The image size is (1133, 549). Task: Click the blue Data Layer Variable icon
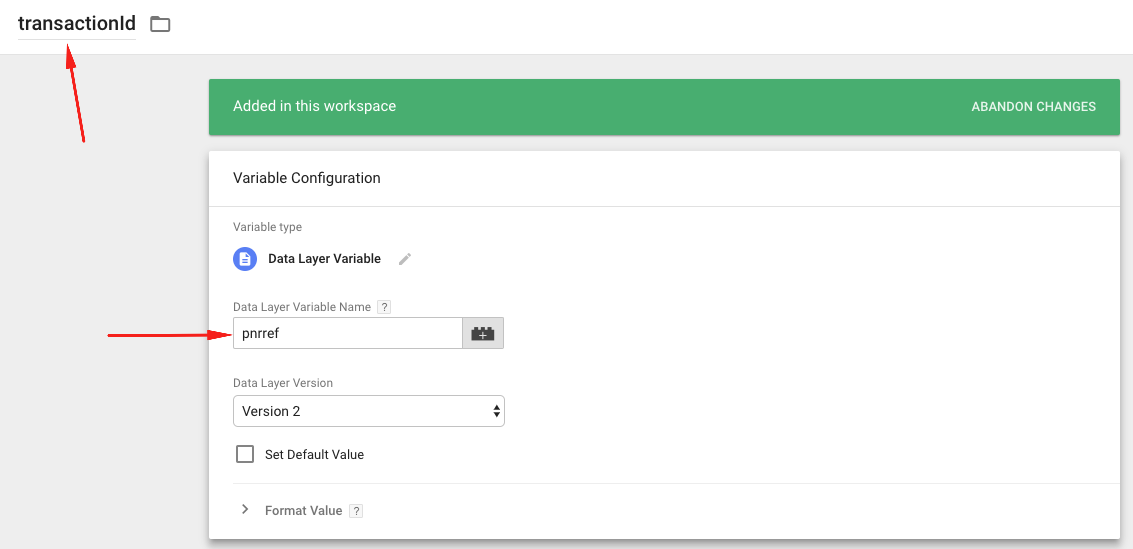pos(245,259)
